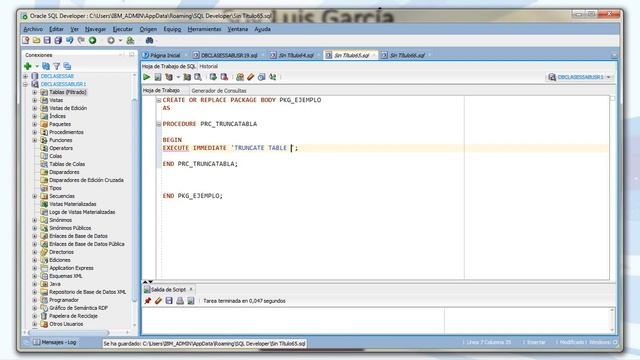
Task: Pin the script output with the pin icon
Action: coord(148,301)
